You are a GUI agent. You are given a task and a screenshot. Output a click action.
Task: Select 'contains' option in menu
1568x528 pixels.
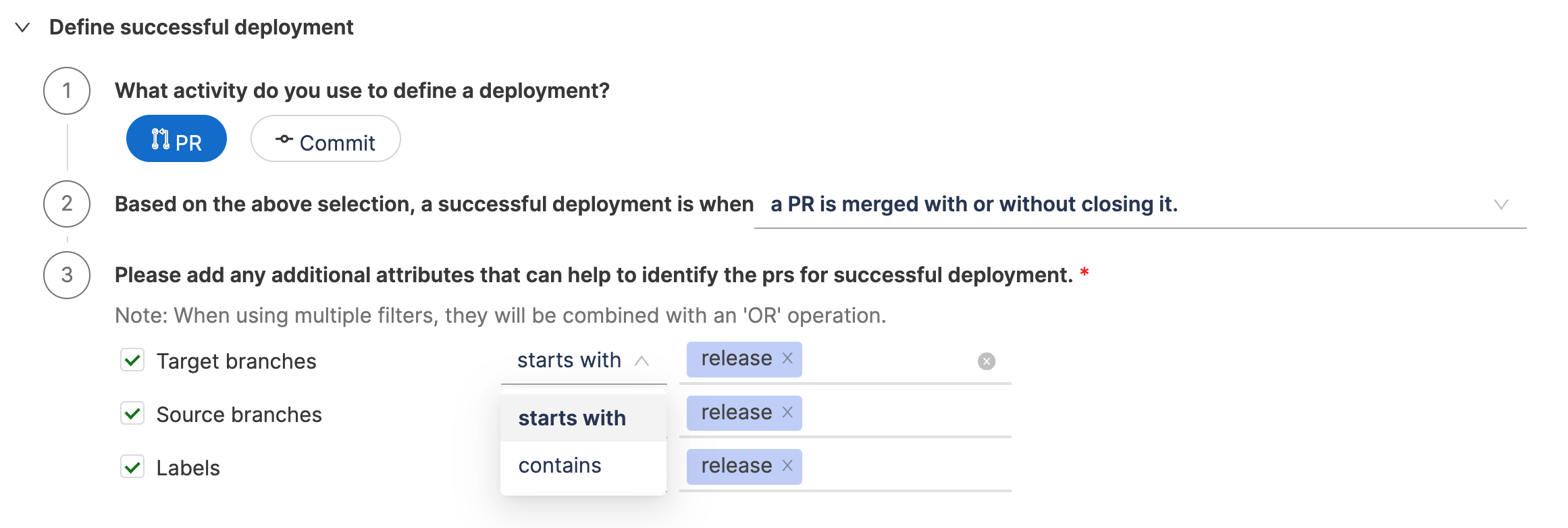[560, 465]
